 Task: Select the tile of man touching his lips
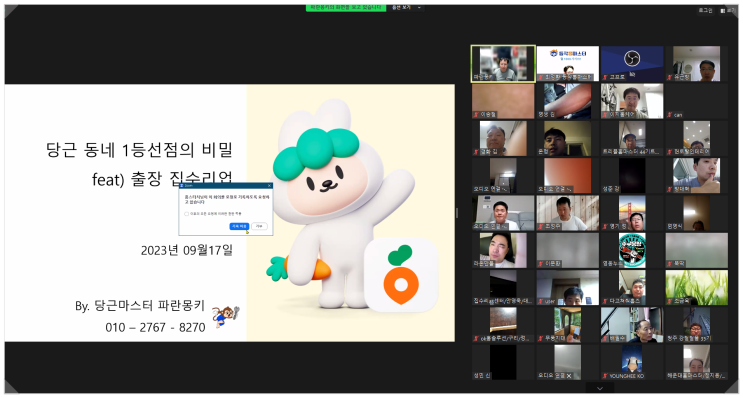697,175
